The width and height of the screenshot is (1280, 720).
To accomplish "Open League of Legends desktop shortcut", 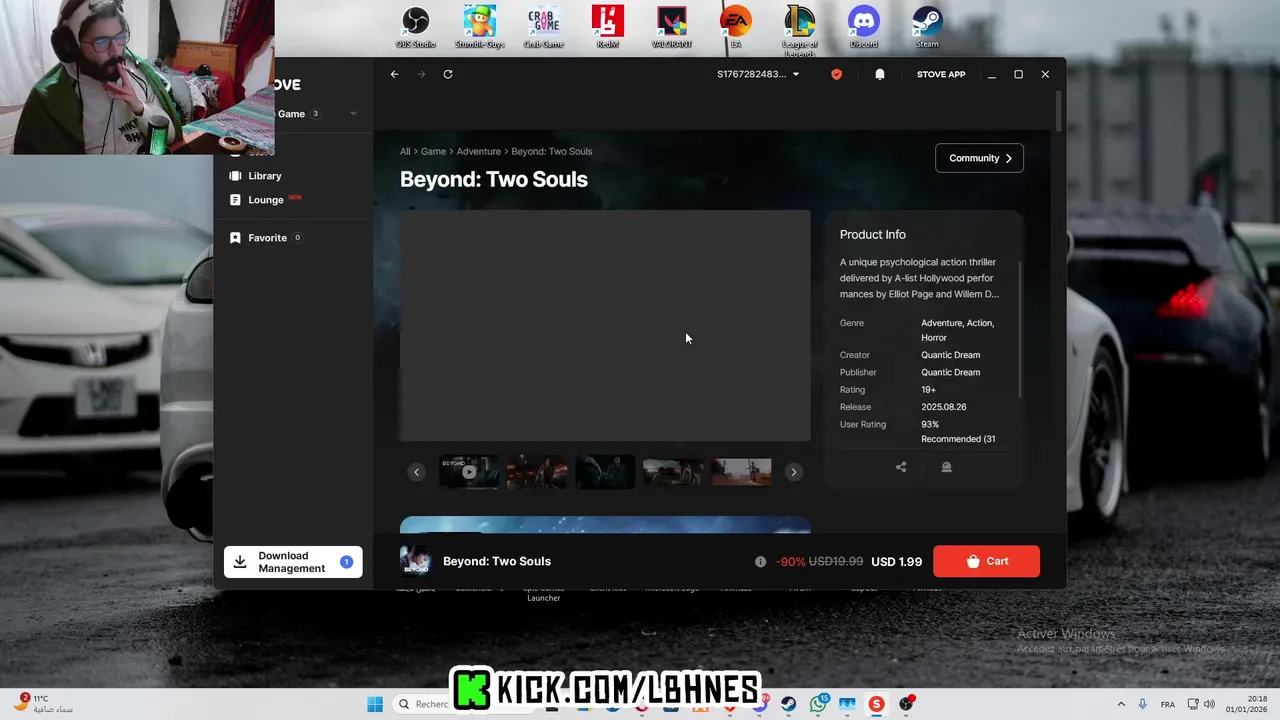I will (800, 30).
